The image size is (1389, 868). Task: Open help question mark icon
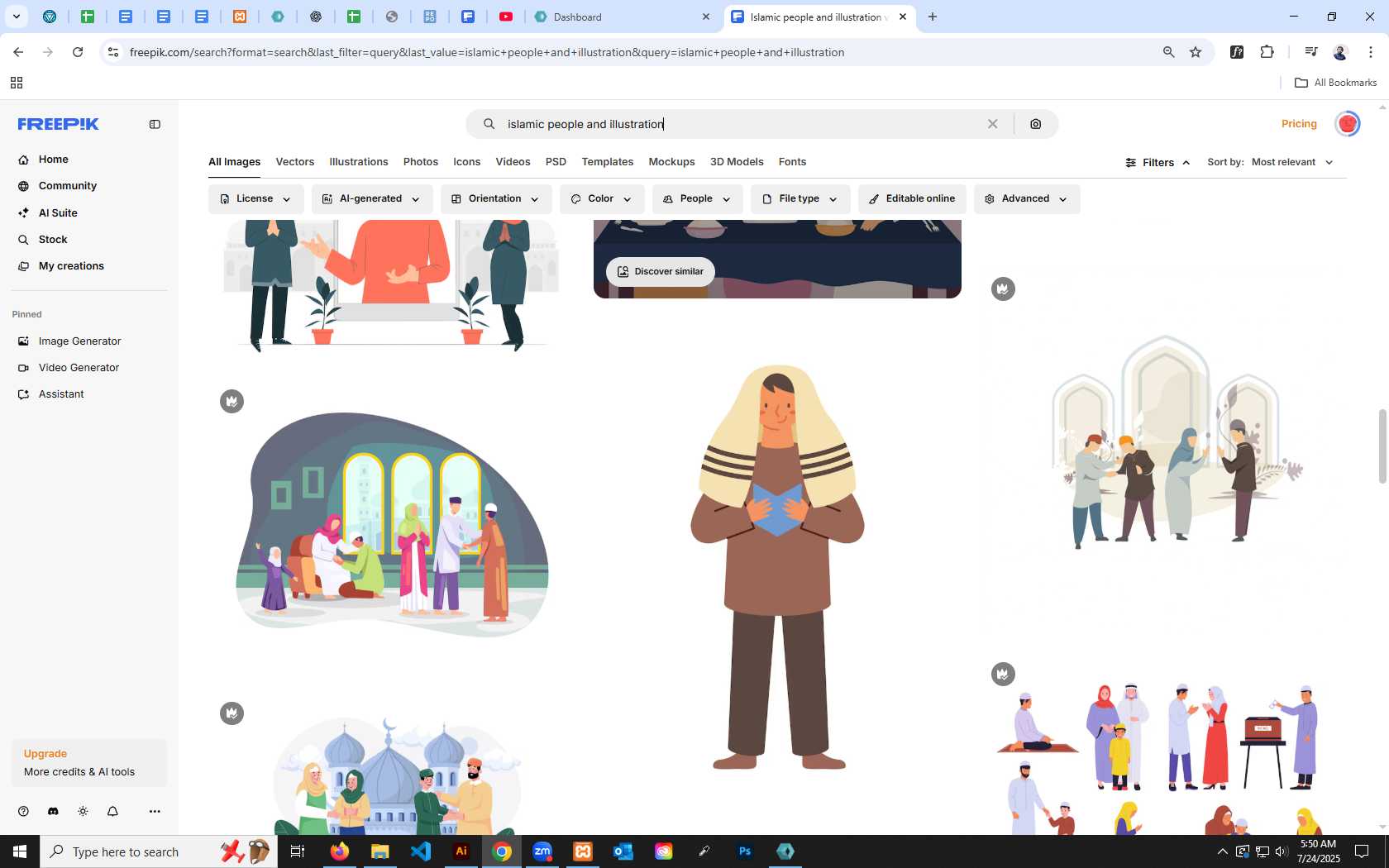pyautogui.click(x=23, y=811)
